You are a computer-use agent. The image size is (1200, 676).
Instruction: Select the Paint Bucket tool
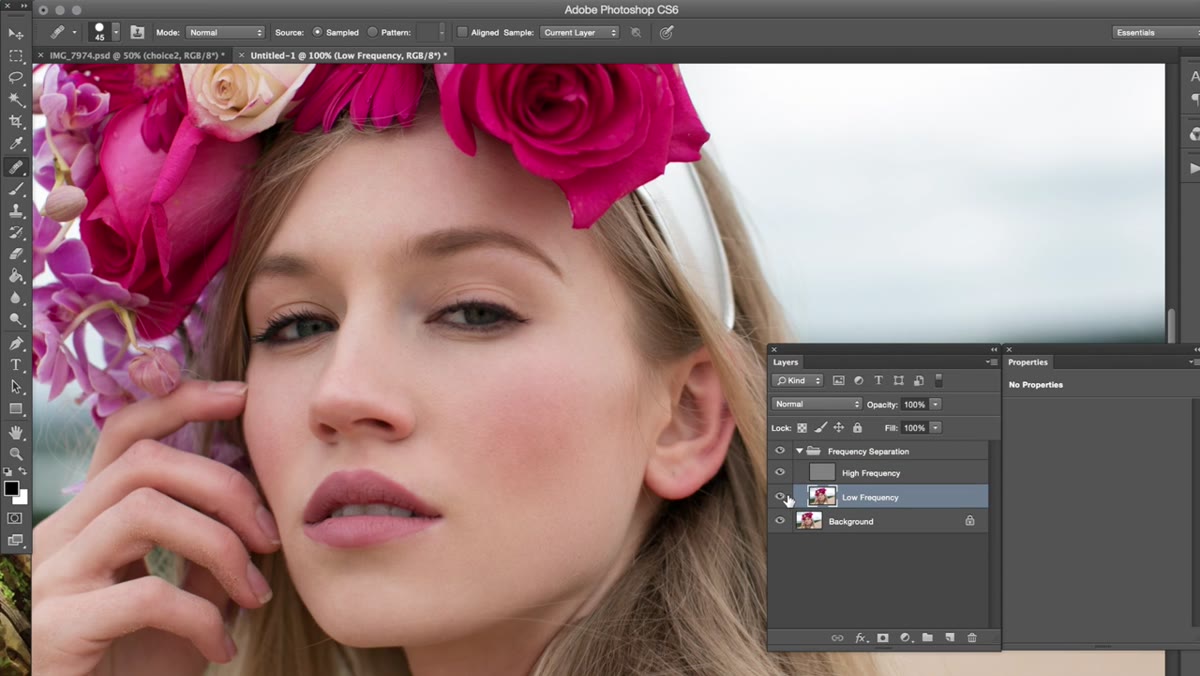pyautogui.click(x=16, y=277)
